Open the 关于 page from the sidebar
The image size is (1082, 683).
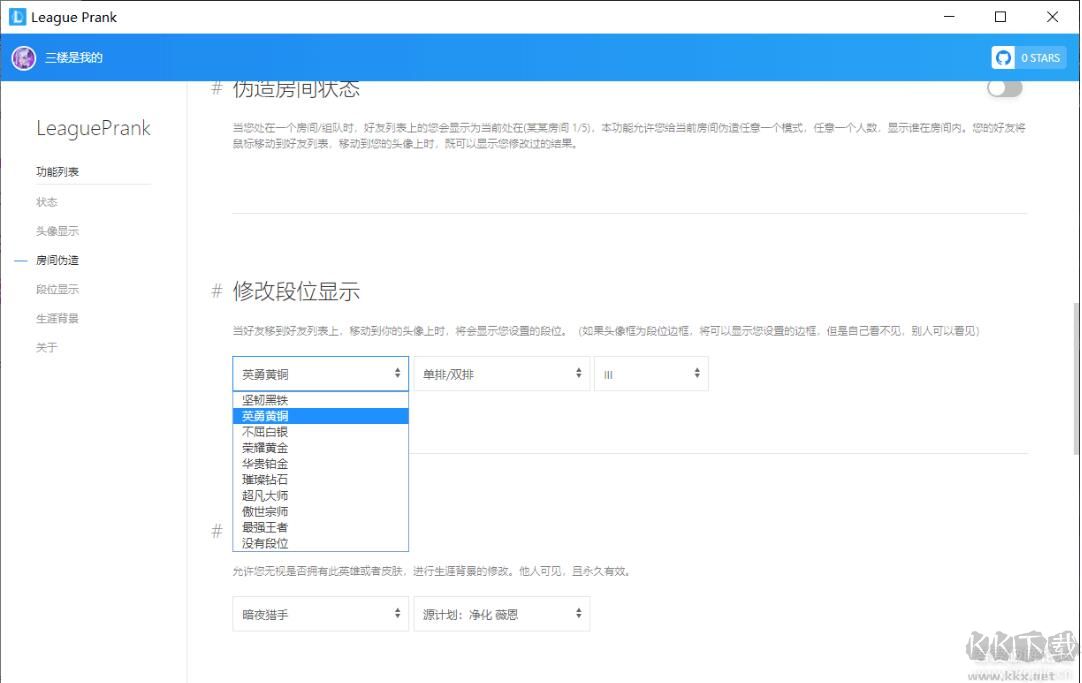coord(46,347)
